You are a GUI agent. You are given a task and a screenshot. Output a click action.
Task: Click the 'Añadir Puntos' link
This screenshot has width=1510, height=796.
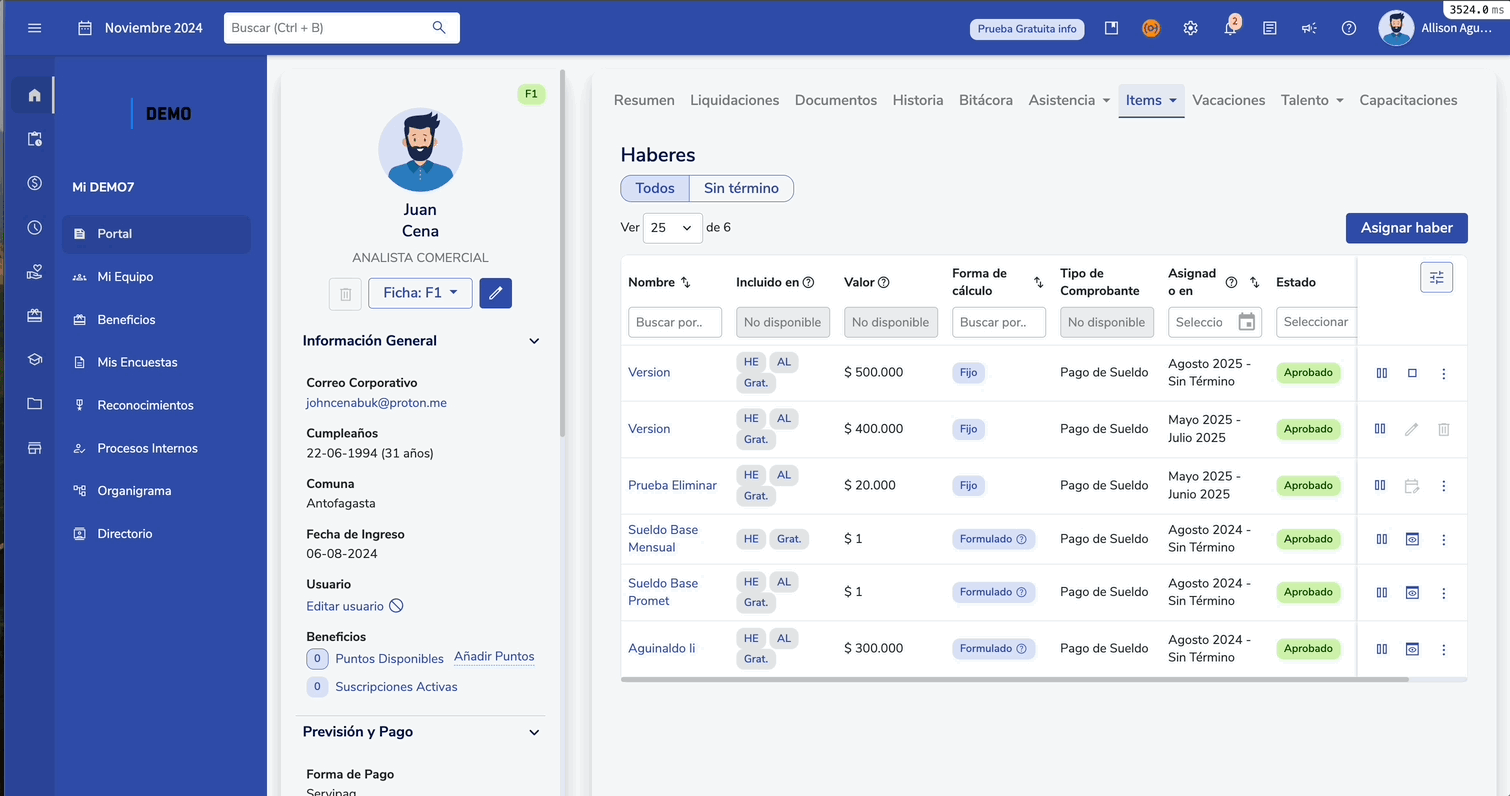(494, 657)
